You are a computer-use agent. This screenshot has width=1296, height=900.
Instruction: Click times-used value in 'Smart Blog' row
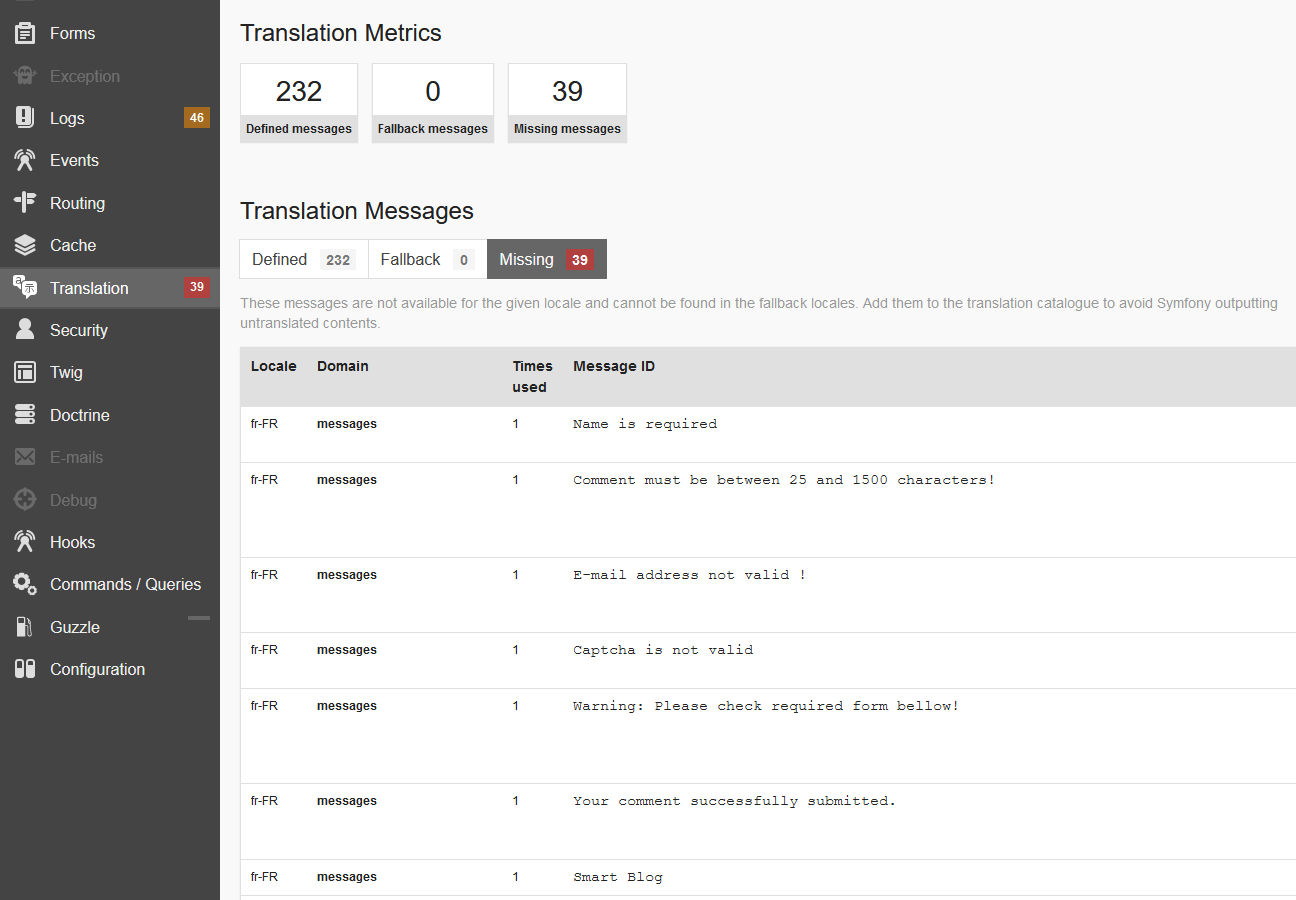coord(516,877)
